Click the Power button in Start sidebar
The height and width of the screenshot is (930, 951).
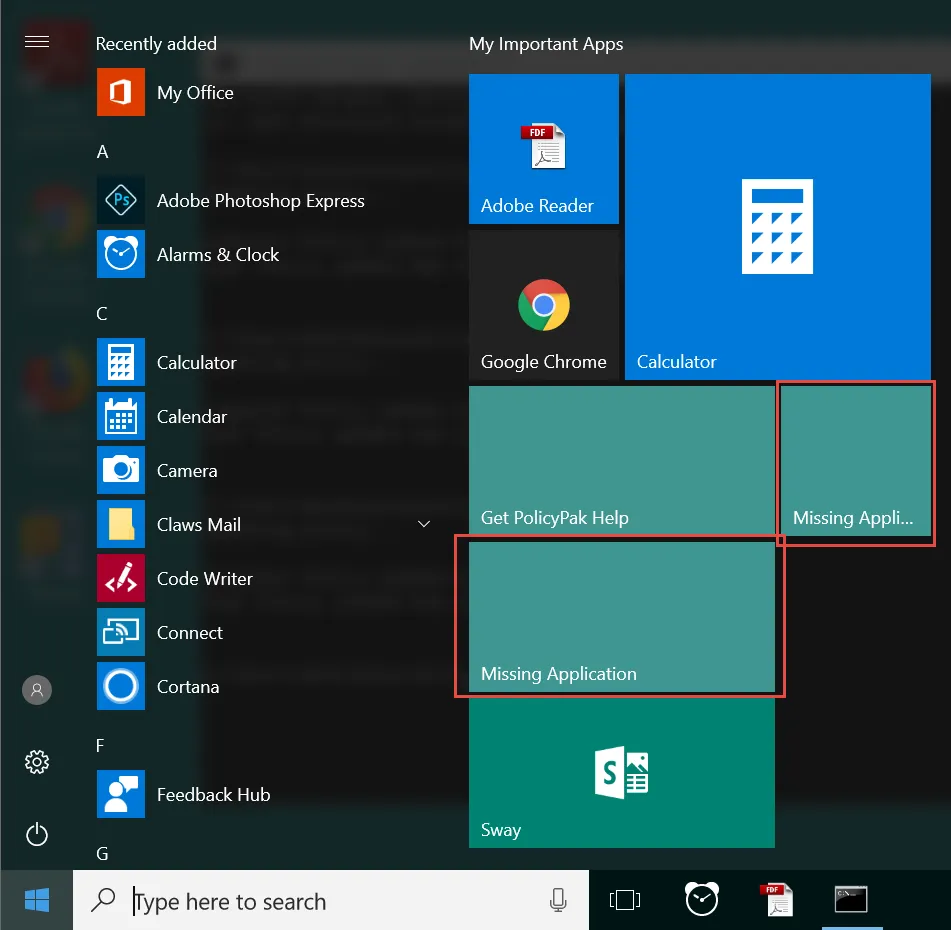point(37,834)
